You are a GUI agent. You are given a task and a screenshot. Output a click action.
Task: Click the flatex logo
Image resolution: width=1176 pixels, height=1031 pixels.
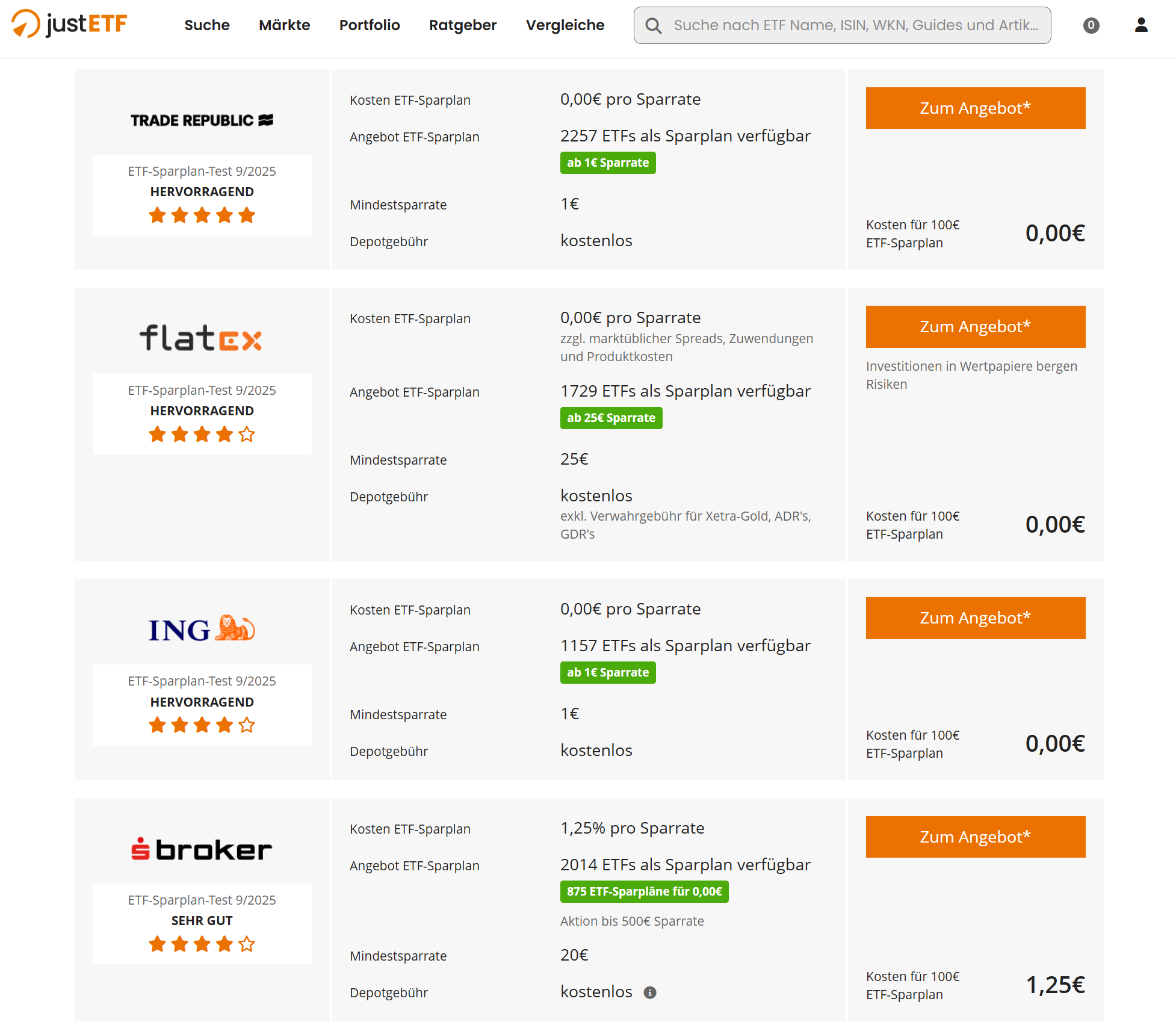coord(202,338)
